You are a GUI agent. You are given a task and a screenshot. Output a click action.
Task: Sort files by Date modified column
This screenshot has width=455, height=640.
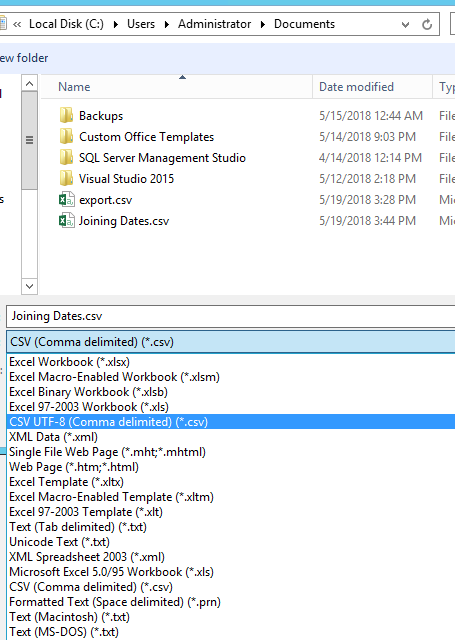coord(372,87)
